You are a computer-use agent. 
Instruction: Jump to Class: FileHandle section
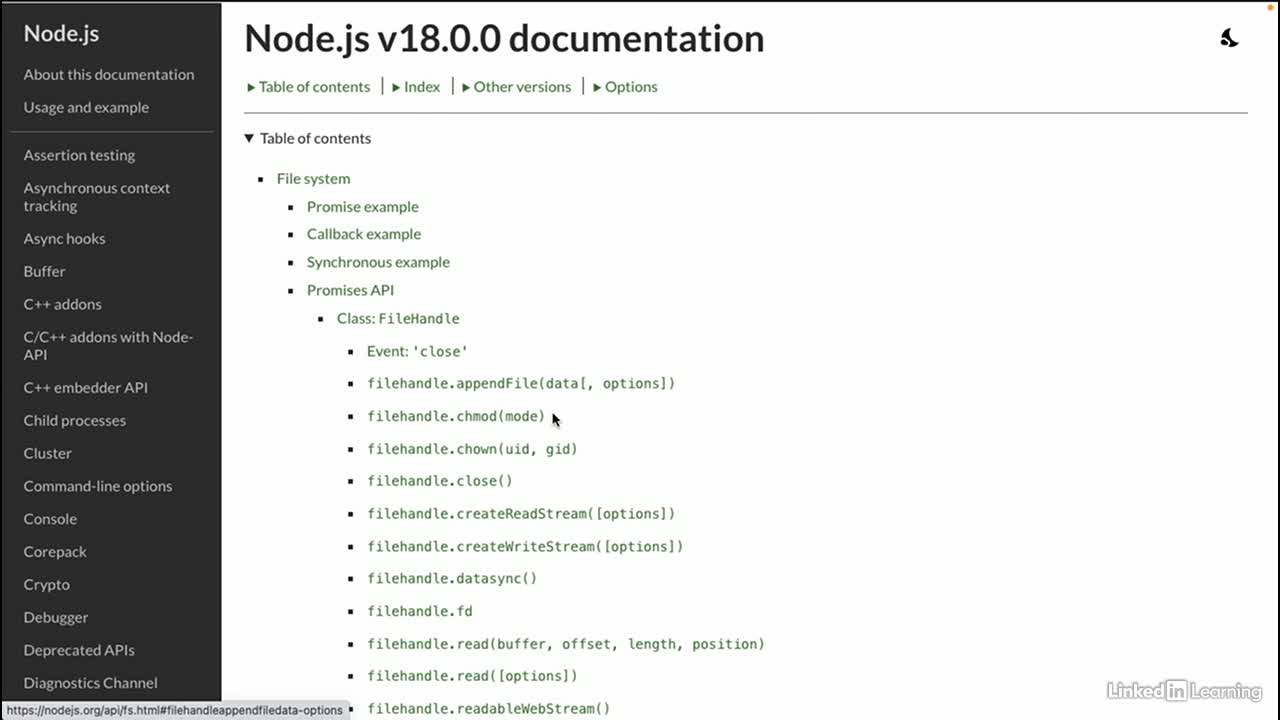tap(398, 319)
